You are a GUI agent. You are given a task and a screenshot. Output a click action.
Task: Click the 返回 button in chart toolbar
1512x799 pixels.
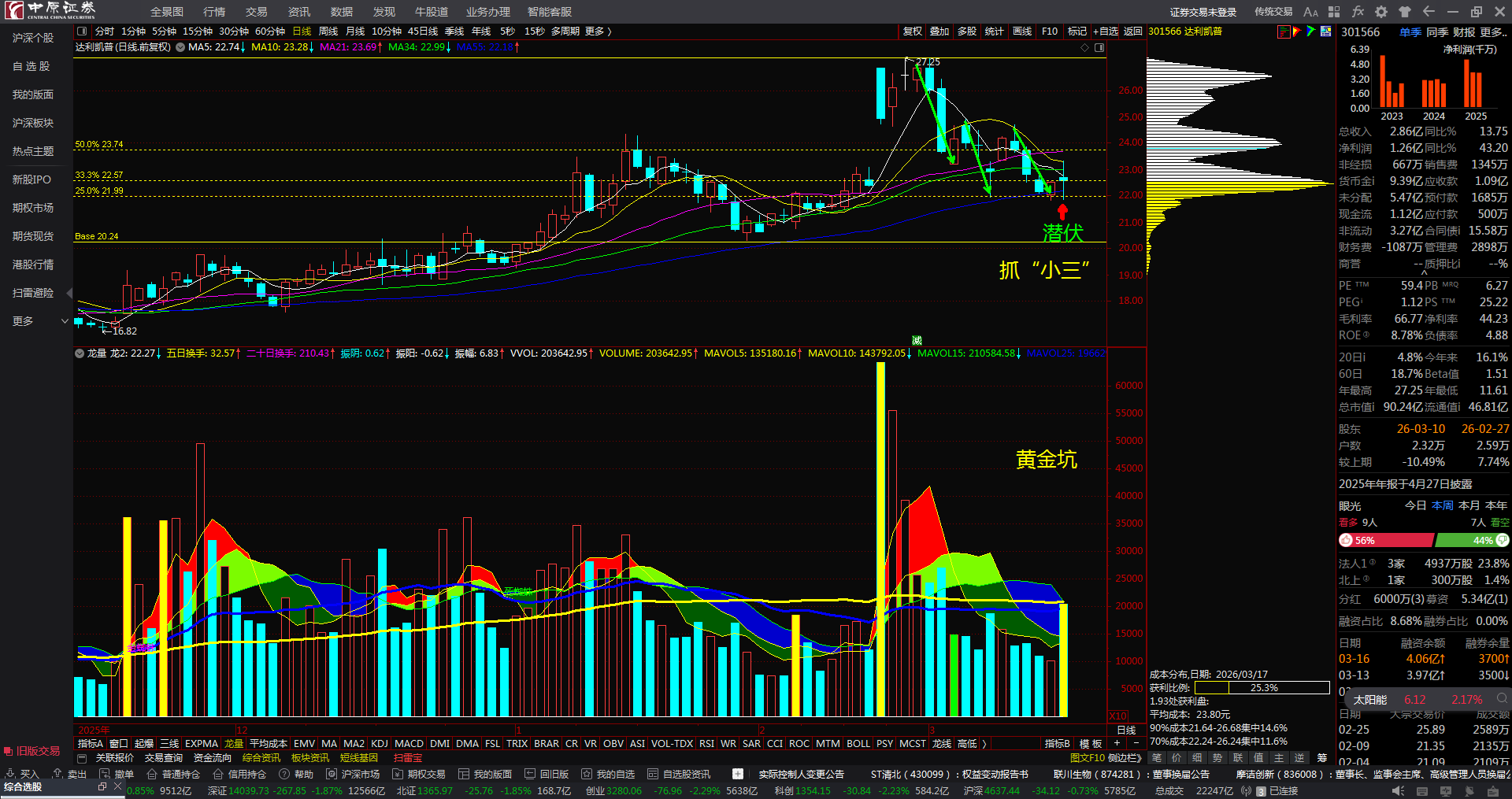tap(1132, 31)
